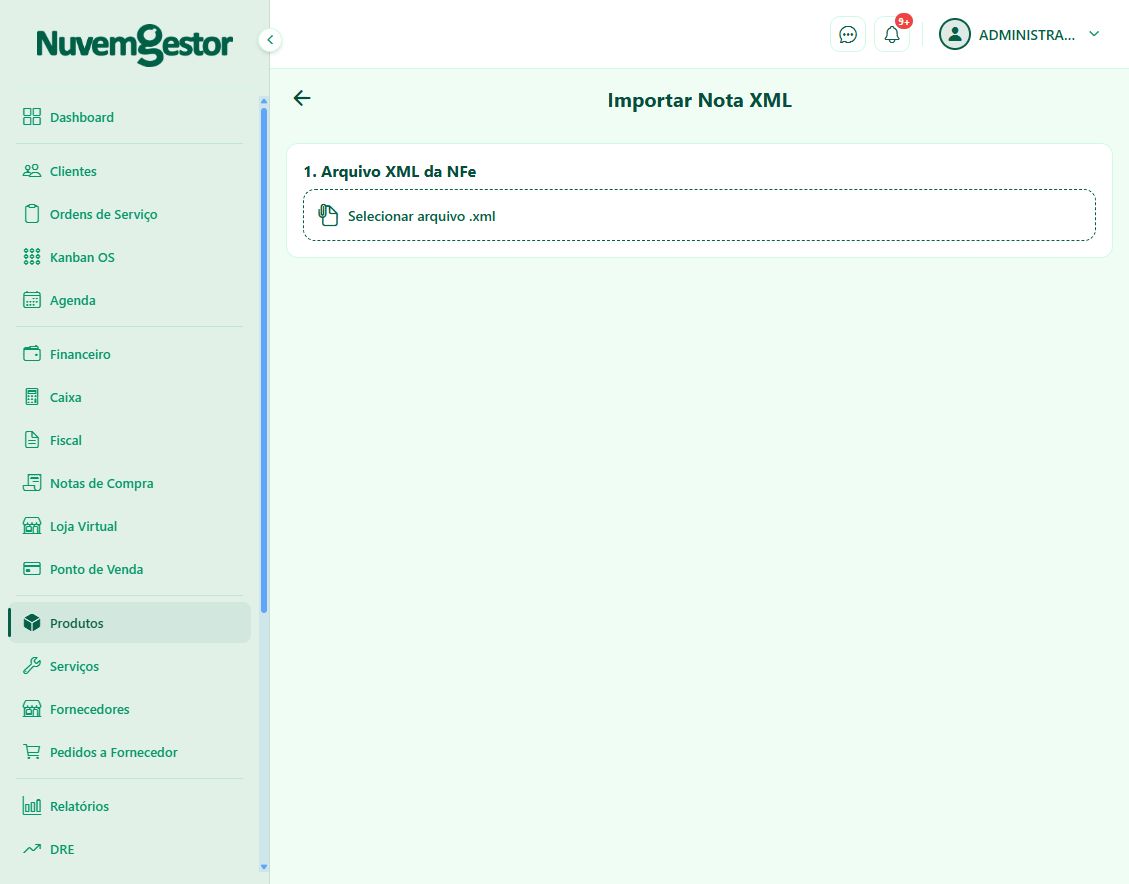Click the Importar Nota XML heading
Screen dimensions: 1129x884
(699, 100)
